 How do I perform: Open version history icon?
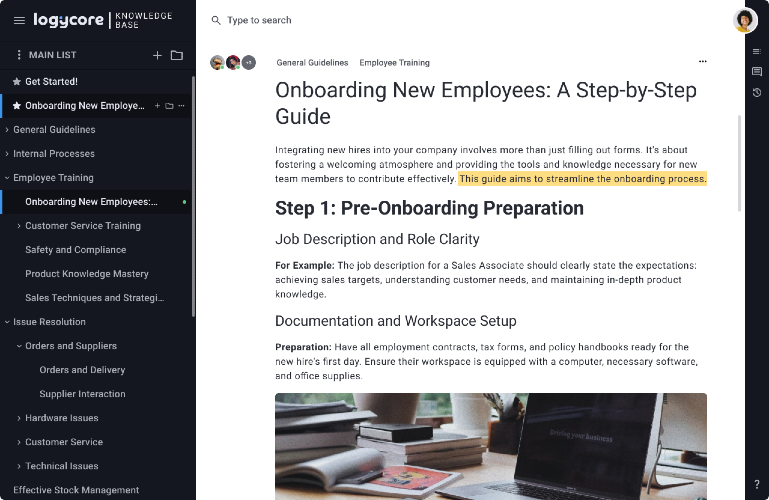pyautogui.click(x=757, y=92)
